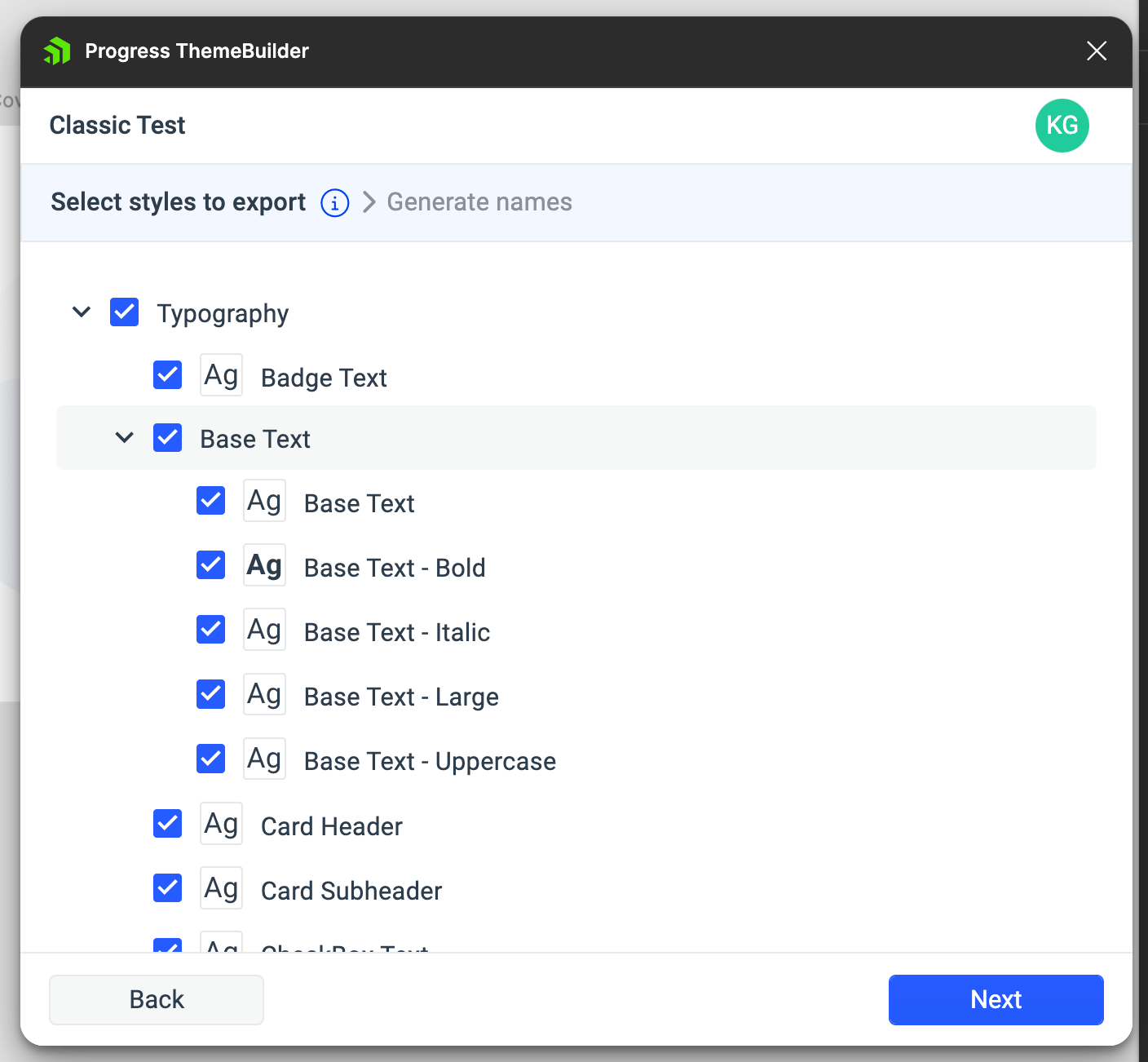Go to the Generate names step
This screenshot has height=1062, width=1148.
(479, 202)
